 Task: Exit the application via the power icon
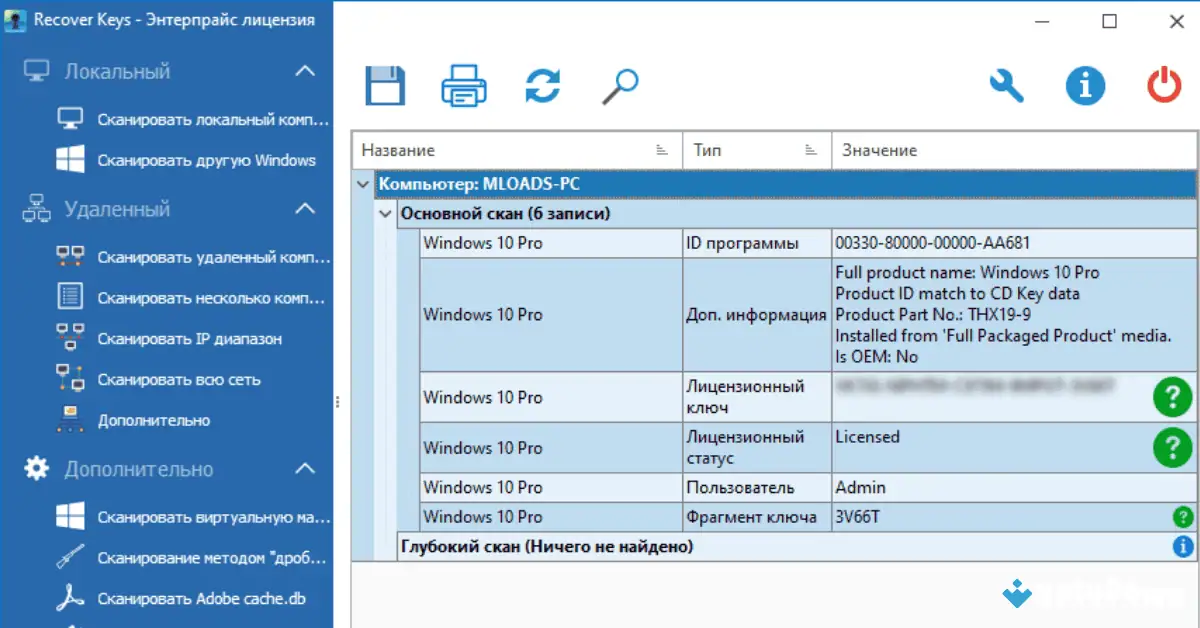click(x=1163, y=86)
